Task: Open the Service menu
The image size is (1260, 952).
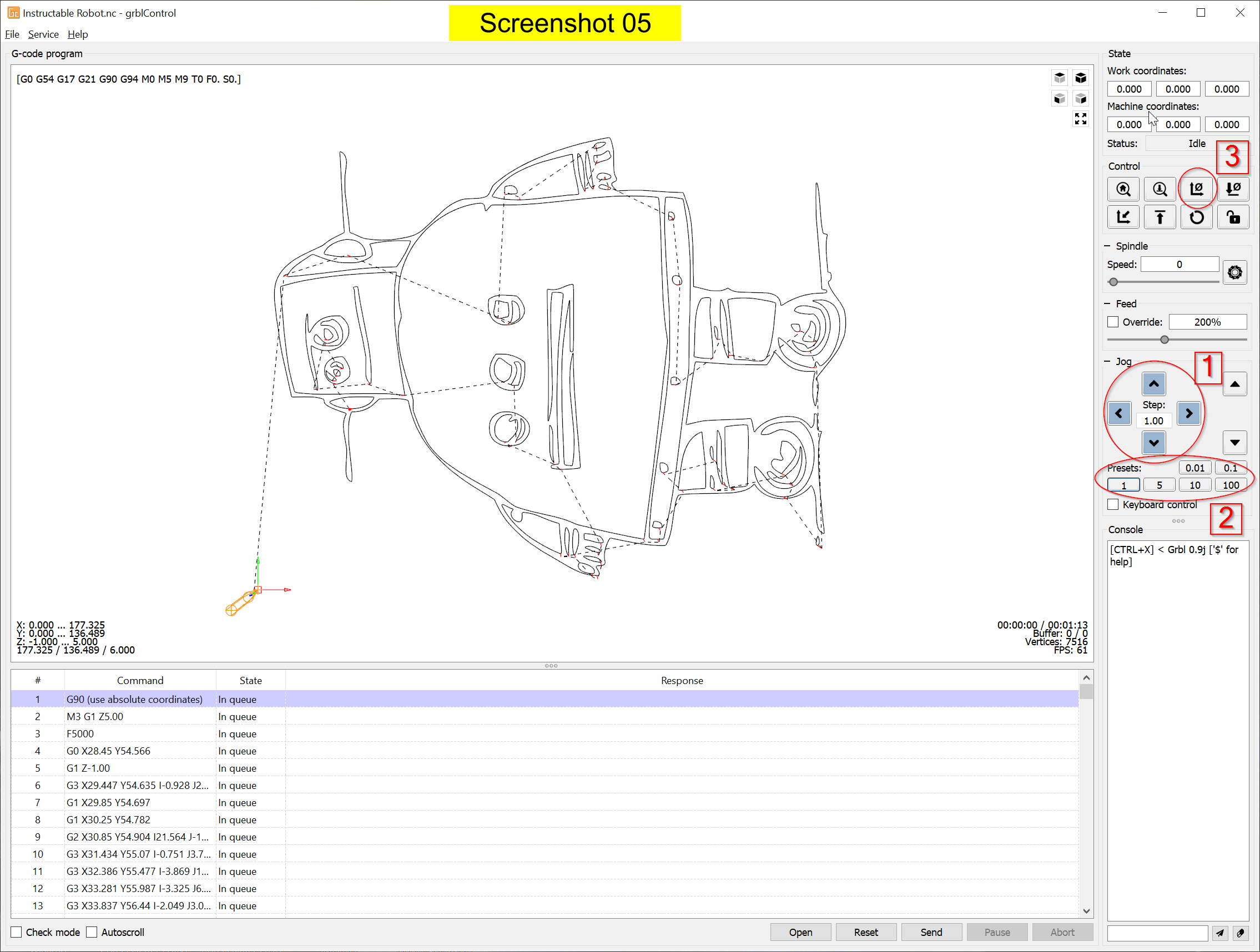Action: point(43,34)
